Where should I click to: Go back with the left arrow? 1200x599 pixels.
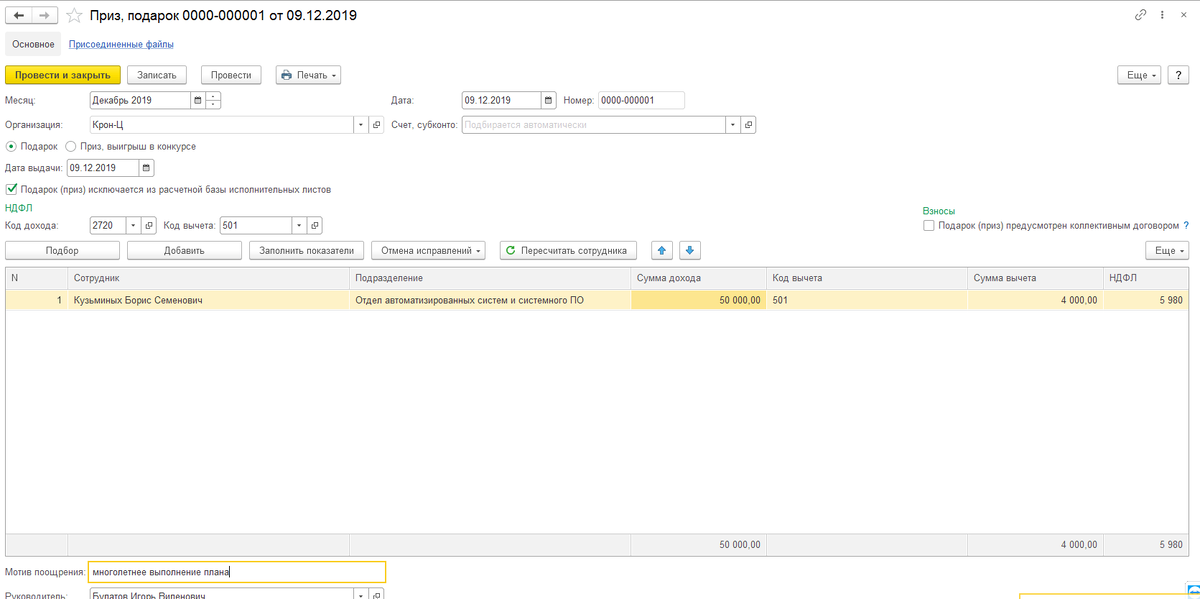(19, 16)
